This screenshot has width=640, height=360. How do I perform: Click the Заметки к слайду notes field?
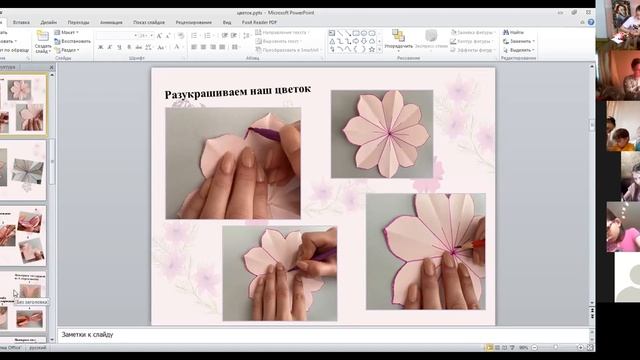tap(324, 335)
